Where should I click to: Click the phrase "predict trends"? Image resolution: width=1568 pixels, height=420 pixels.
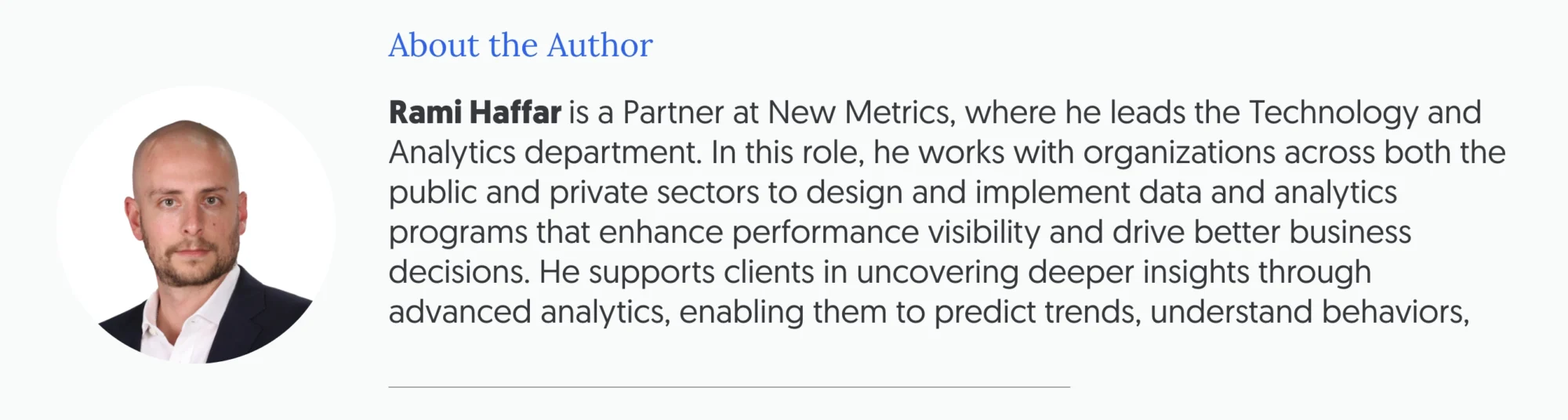point(1037,313)
